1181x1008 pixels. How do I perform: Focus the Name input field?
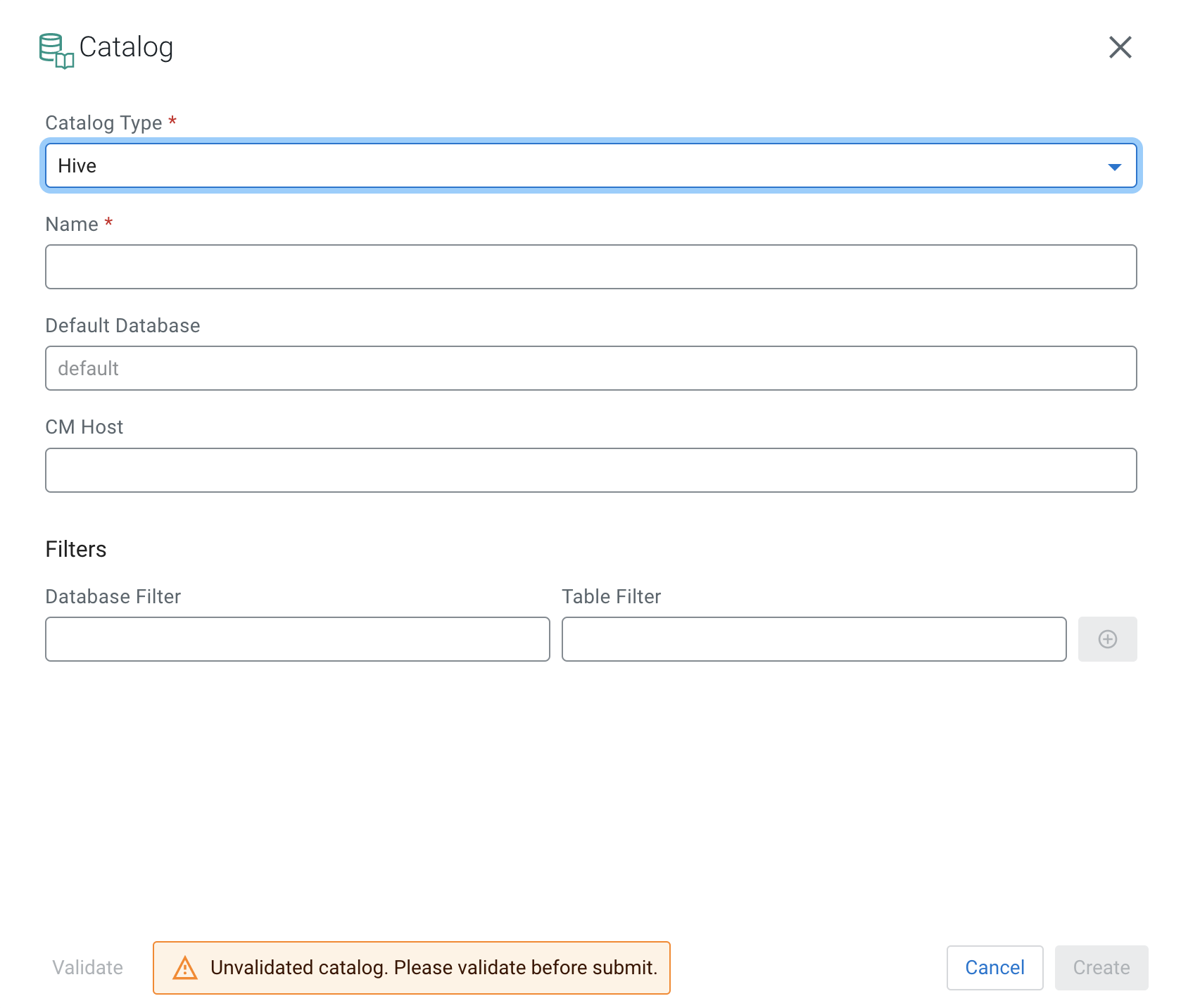(x=590, y=267)
